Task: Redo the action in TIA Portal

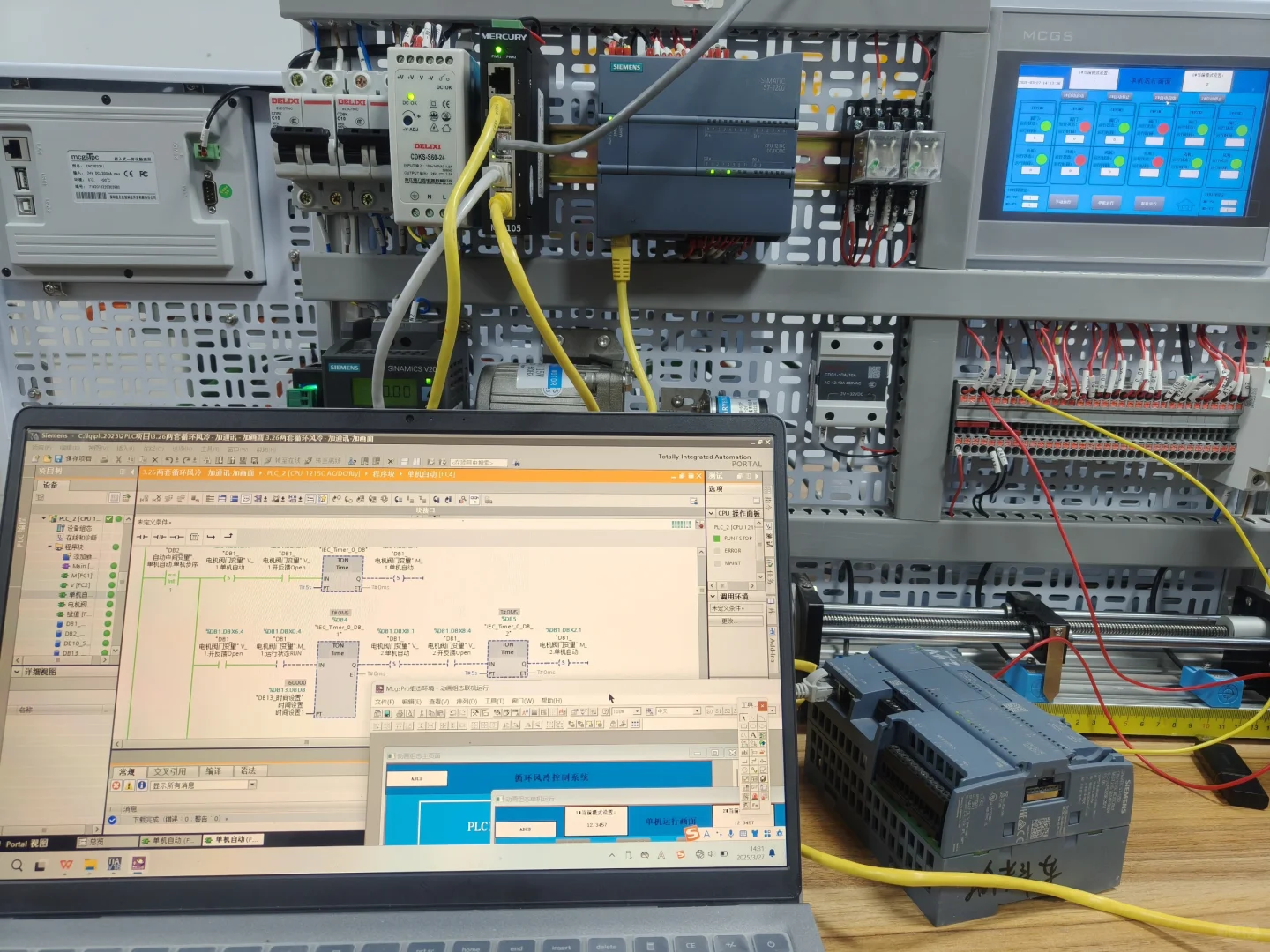Action: [x=186, y=459]
